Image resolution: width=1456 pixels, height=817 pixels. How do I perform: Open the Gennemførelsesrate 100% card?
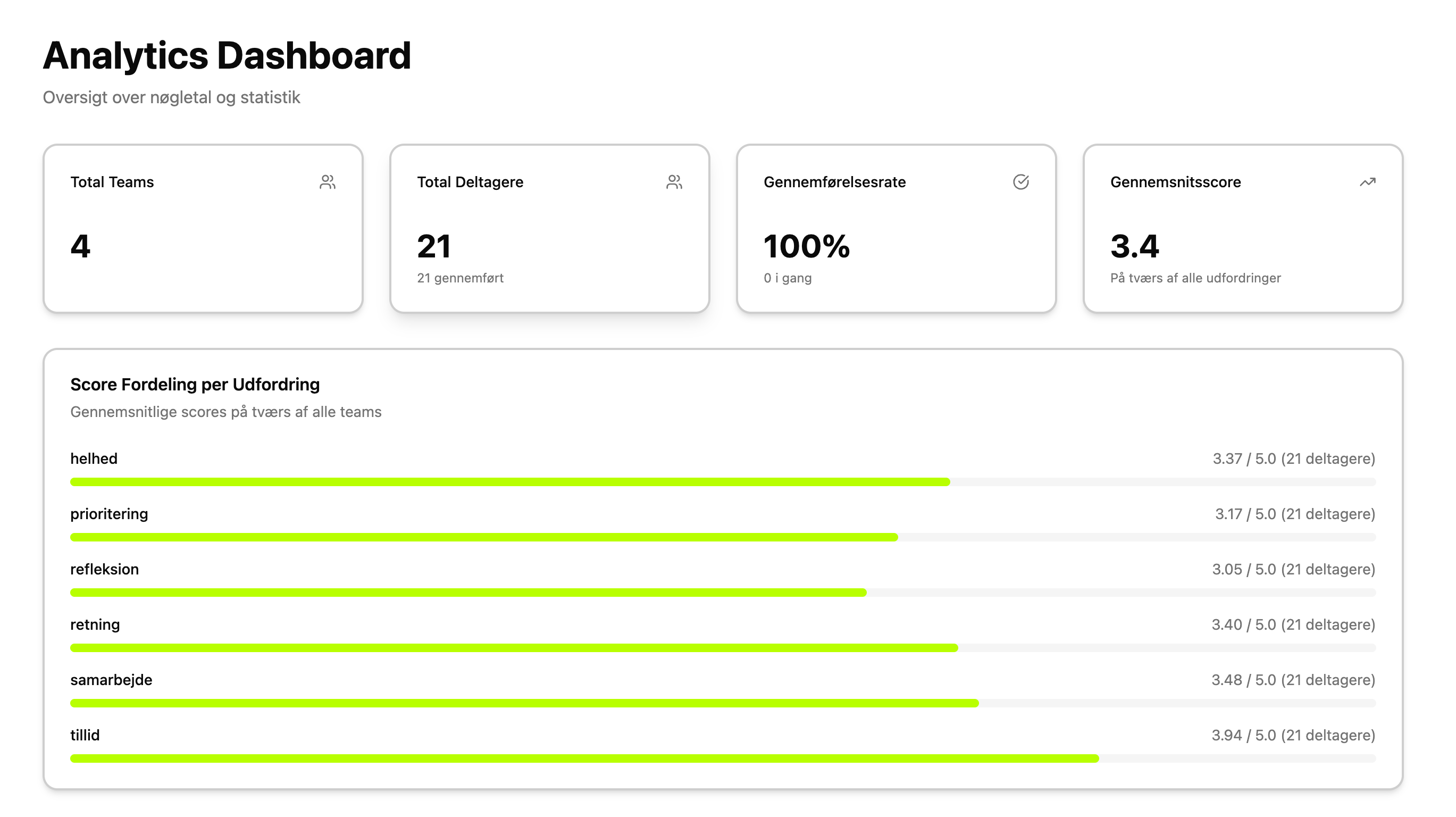(x=896, y=228)
